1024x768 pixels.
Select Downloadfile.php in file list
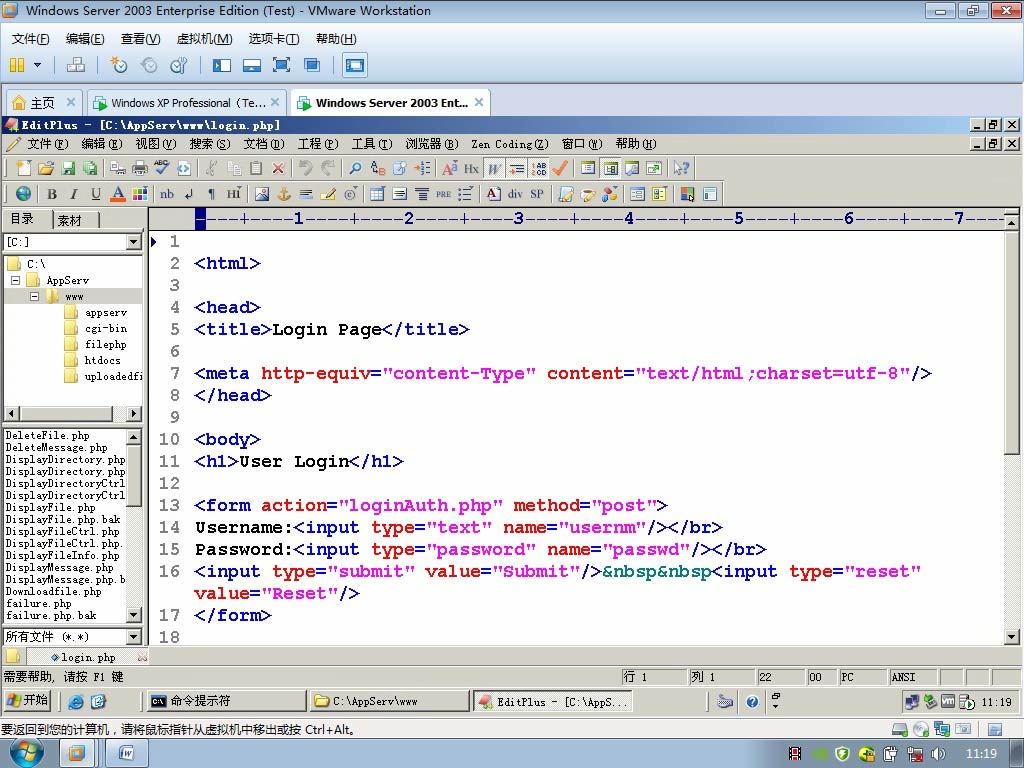pyautogui.click(x=54, y=592)
